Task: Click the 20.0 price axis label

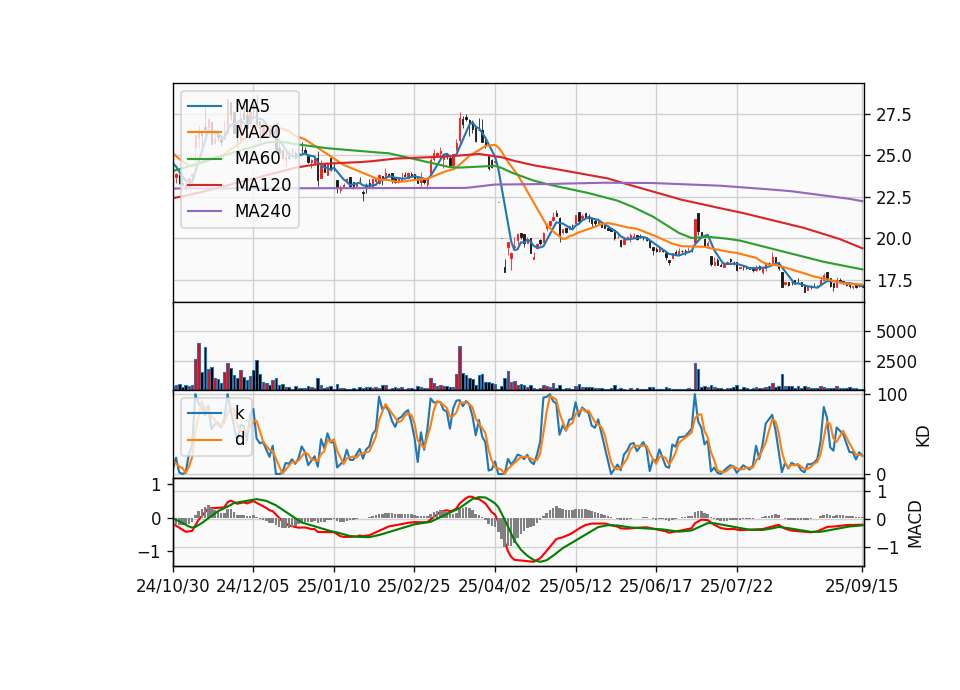Action: [893, 239]
